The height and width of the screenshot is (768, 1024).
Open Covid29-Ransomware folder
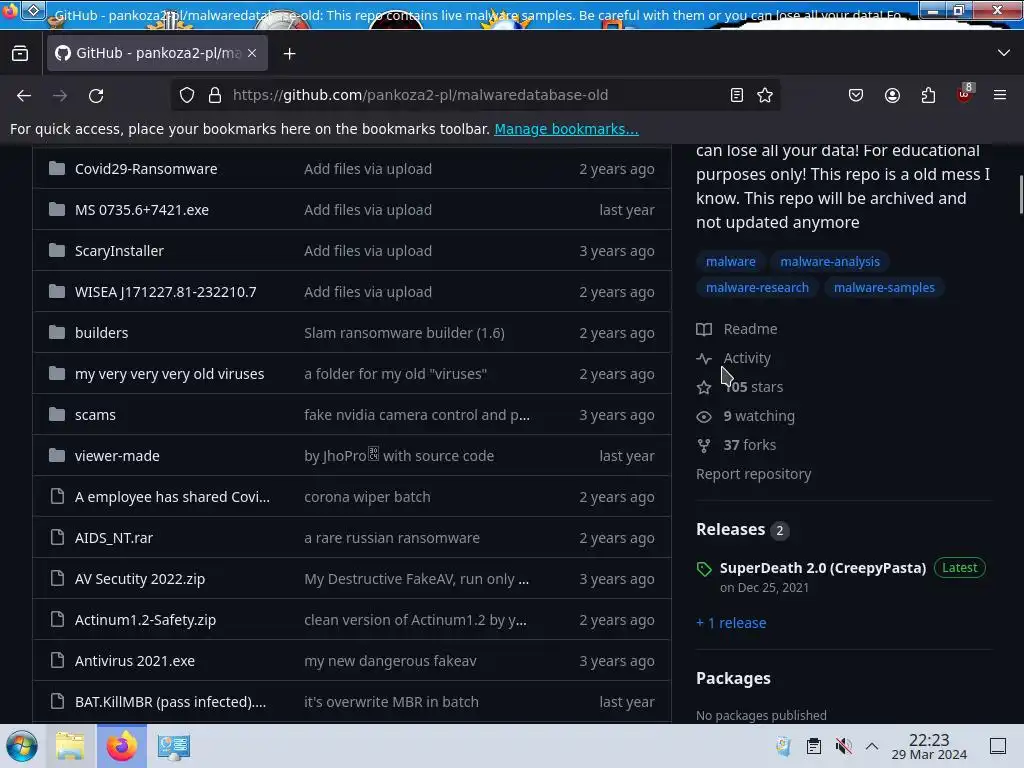click(146, 168)
